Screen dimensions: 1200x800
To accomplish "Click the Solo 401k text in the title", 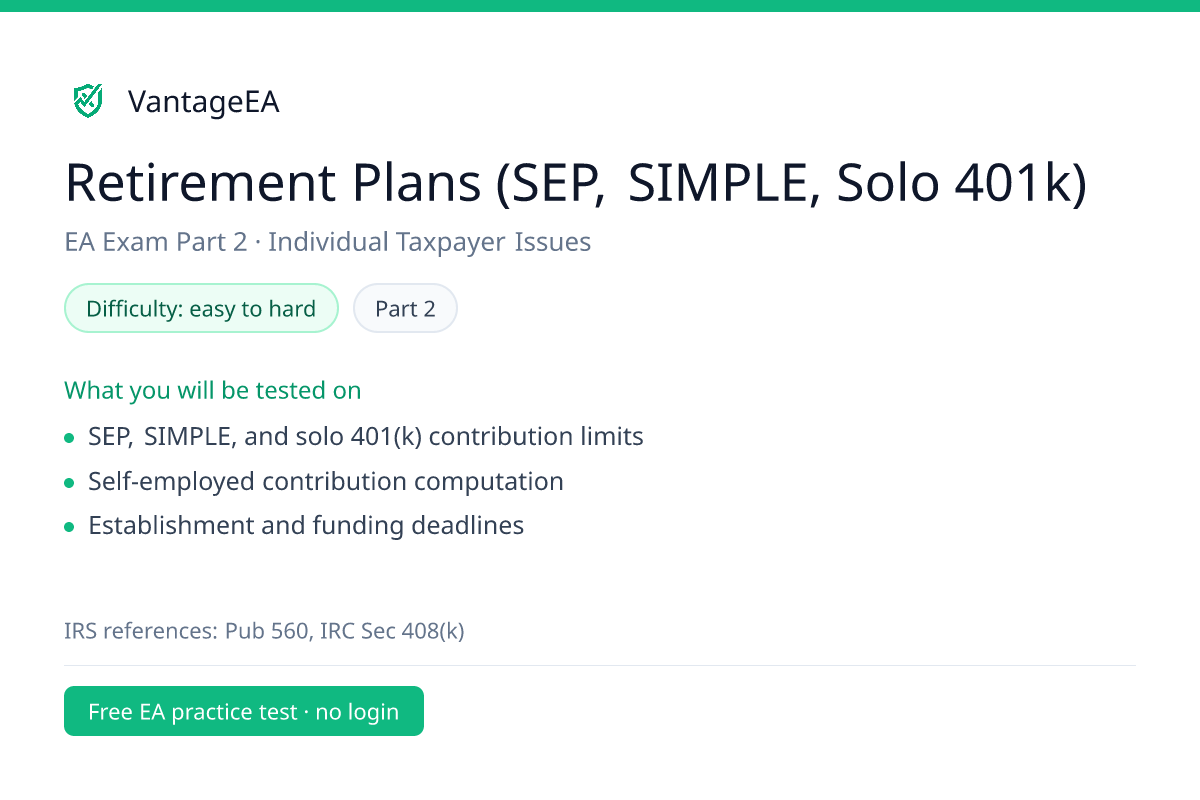I will pyautogui.click(x=961, y=183).
